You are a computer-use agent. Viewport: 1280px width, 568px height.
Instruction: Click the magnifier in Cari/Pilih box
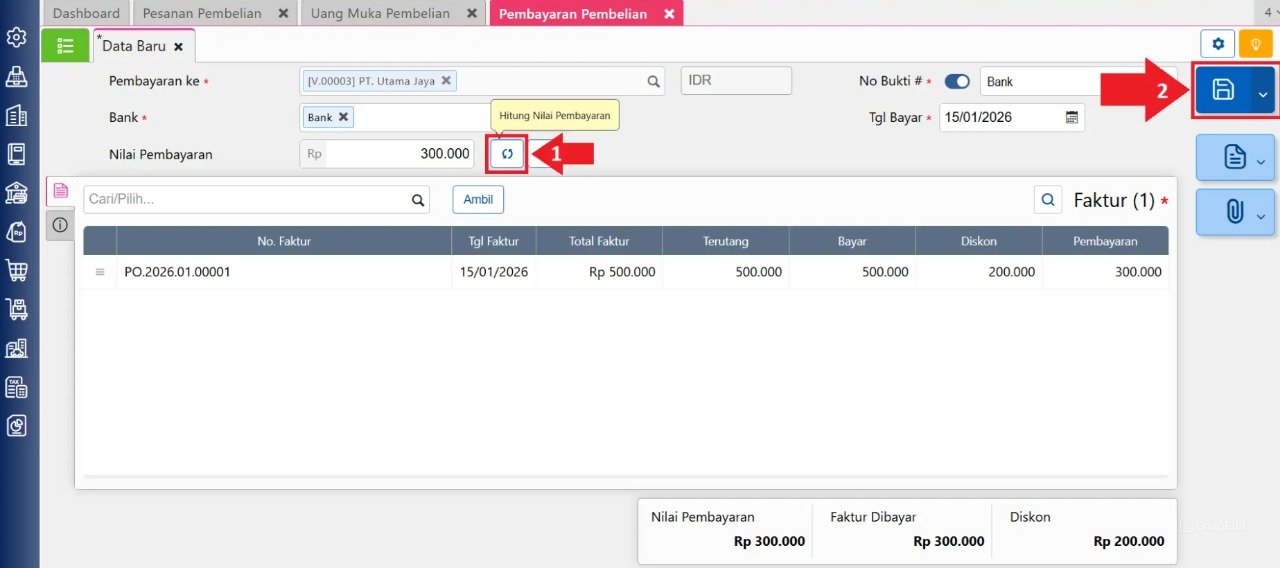tap(418, 200)
